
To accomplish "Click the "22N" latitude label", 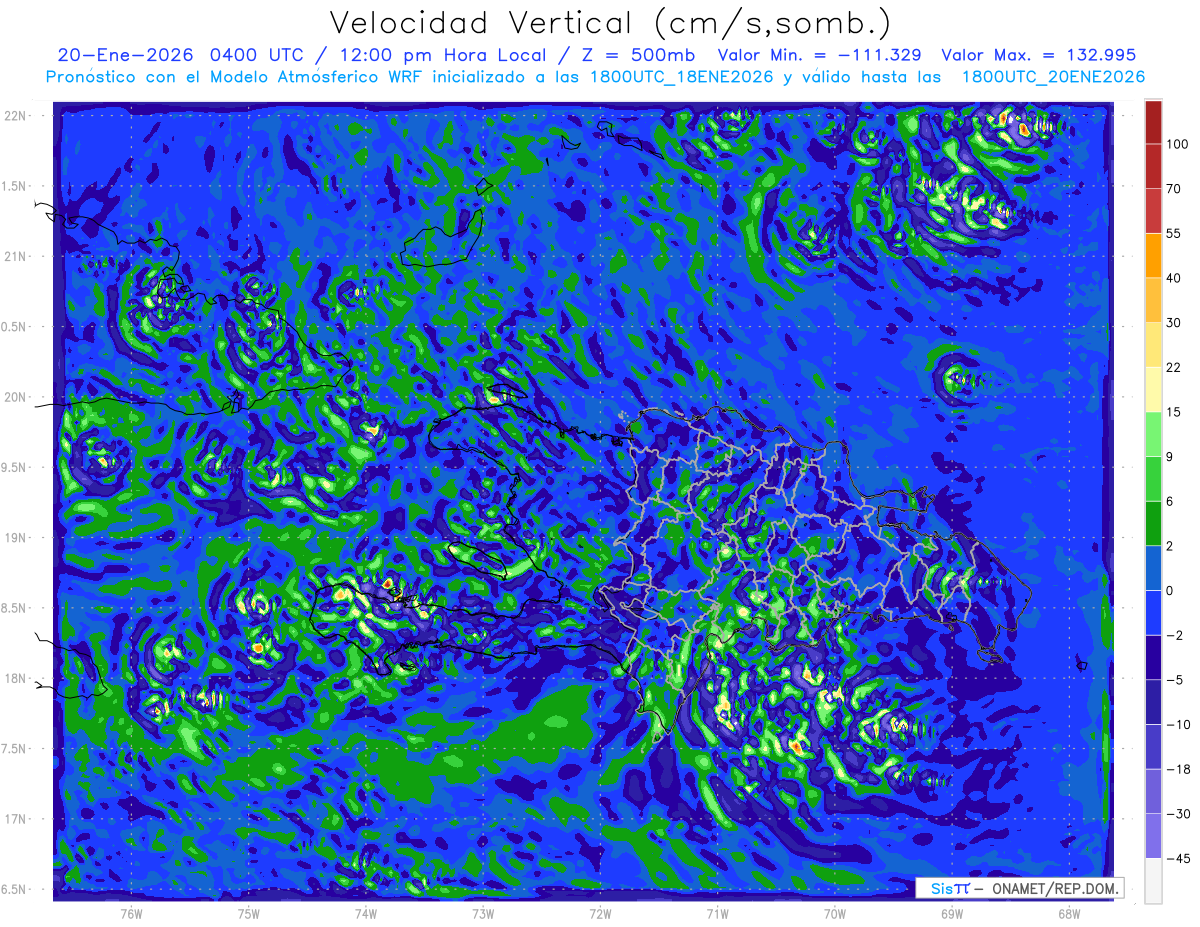I will (x=15, y=116).
